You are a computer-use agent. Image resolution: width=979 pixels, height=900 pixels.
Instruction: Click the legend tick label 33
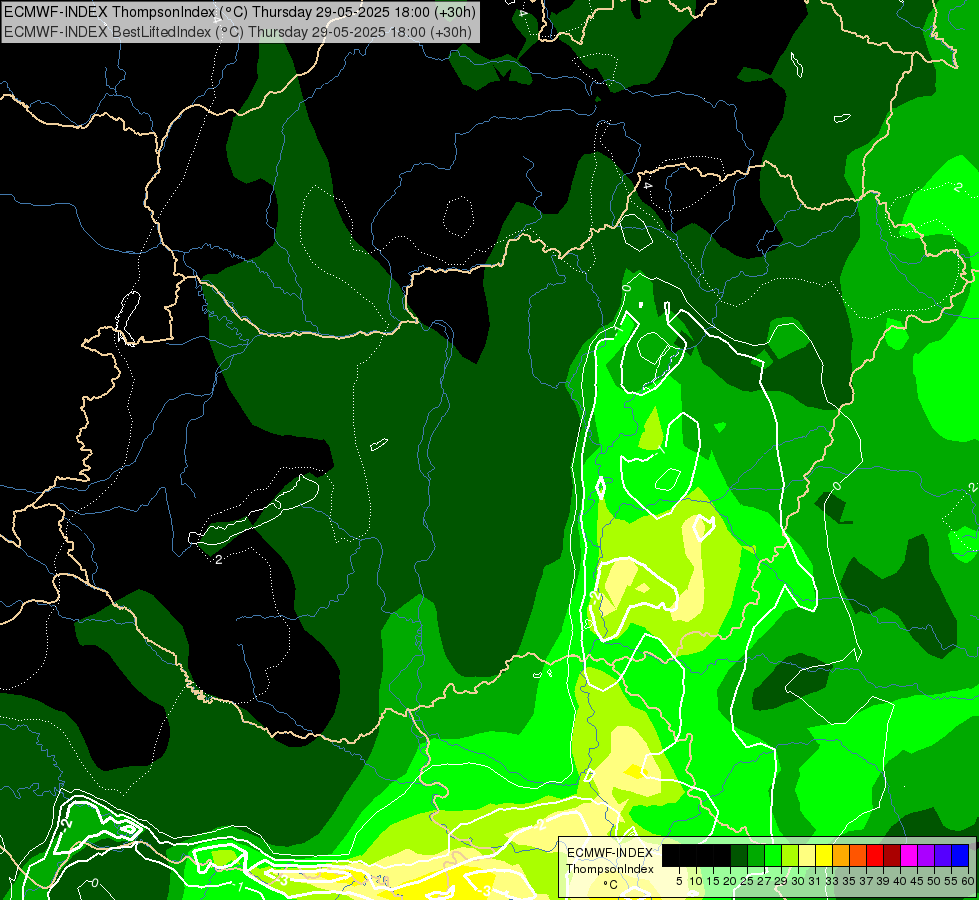[x=832, y=881]
